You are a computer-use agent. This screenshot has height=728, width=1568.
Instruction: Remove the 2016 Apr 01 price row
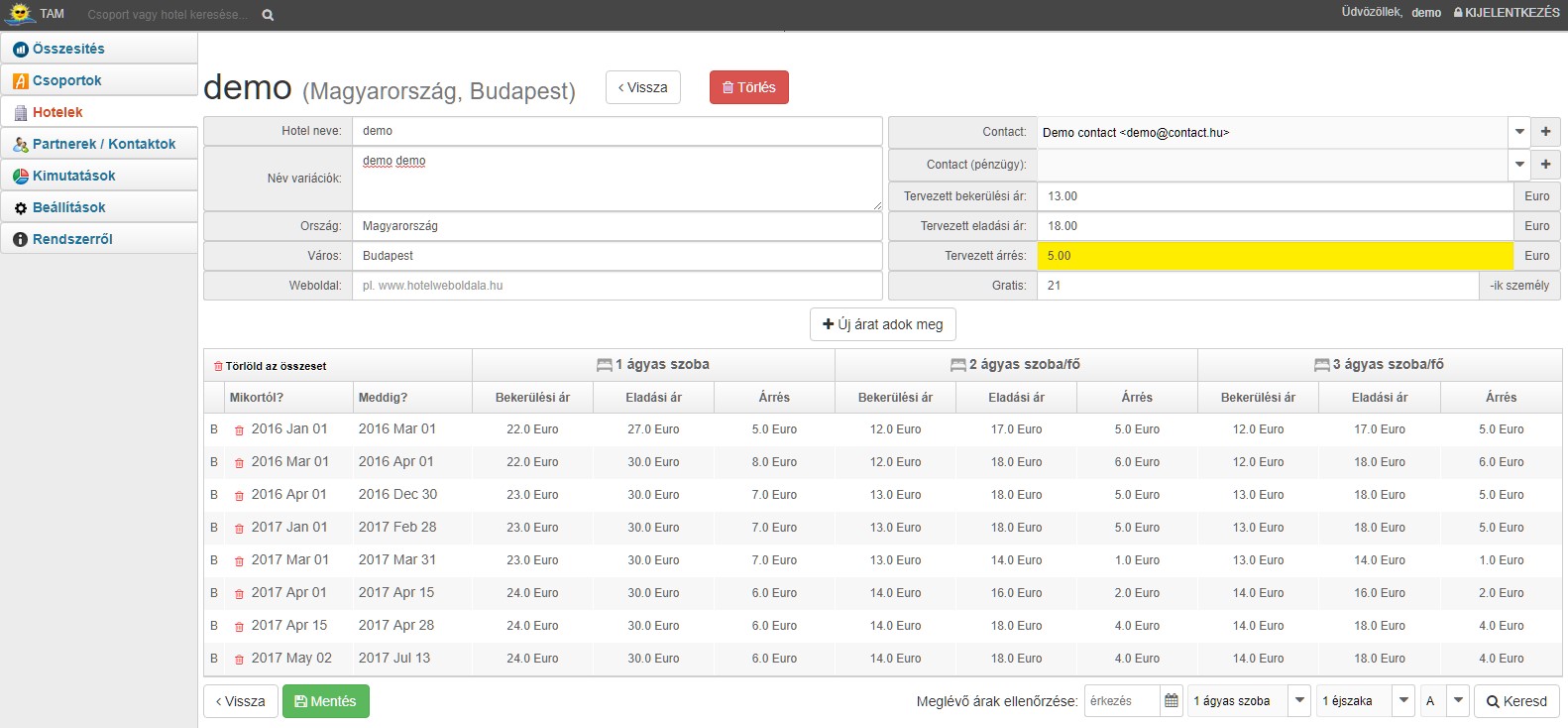pyautogui.click(x=239, y=496)
